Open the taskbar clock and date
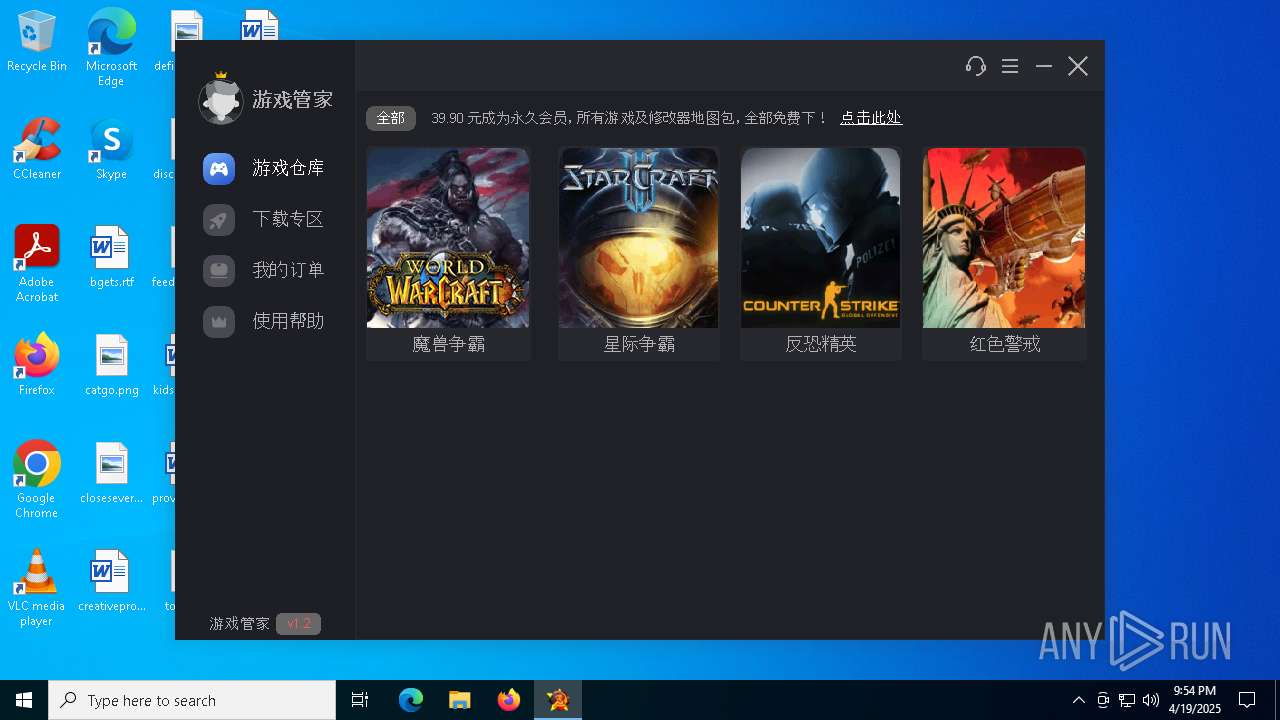This screenshot has width=1280, height=720. (x=1195, y=700)
